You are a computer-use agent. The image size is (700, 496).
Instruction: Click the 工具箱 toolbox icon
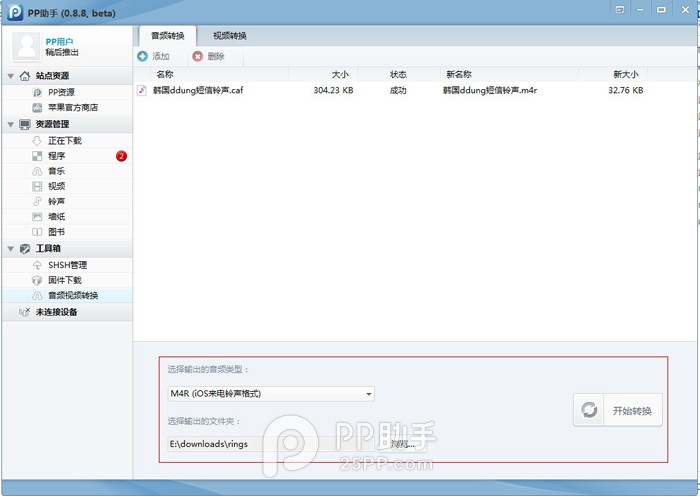pos(25,249)
